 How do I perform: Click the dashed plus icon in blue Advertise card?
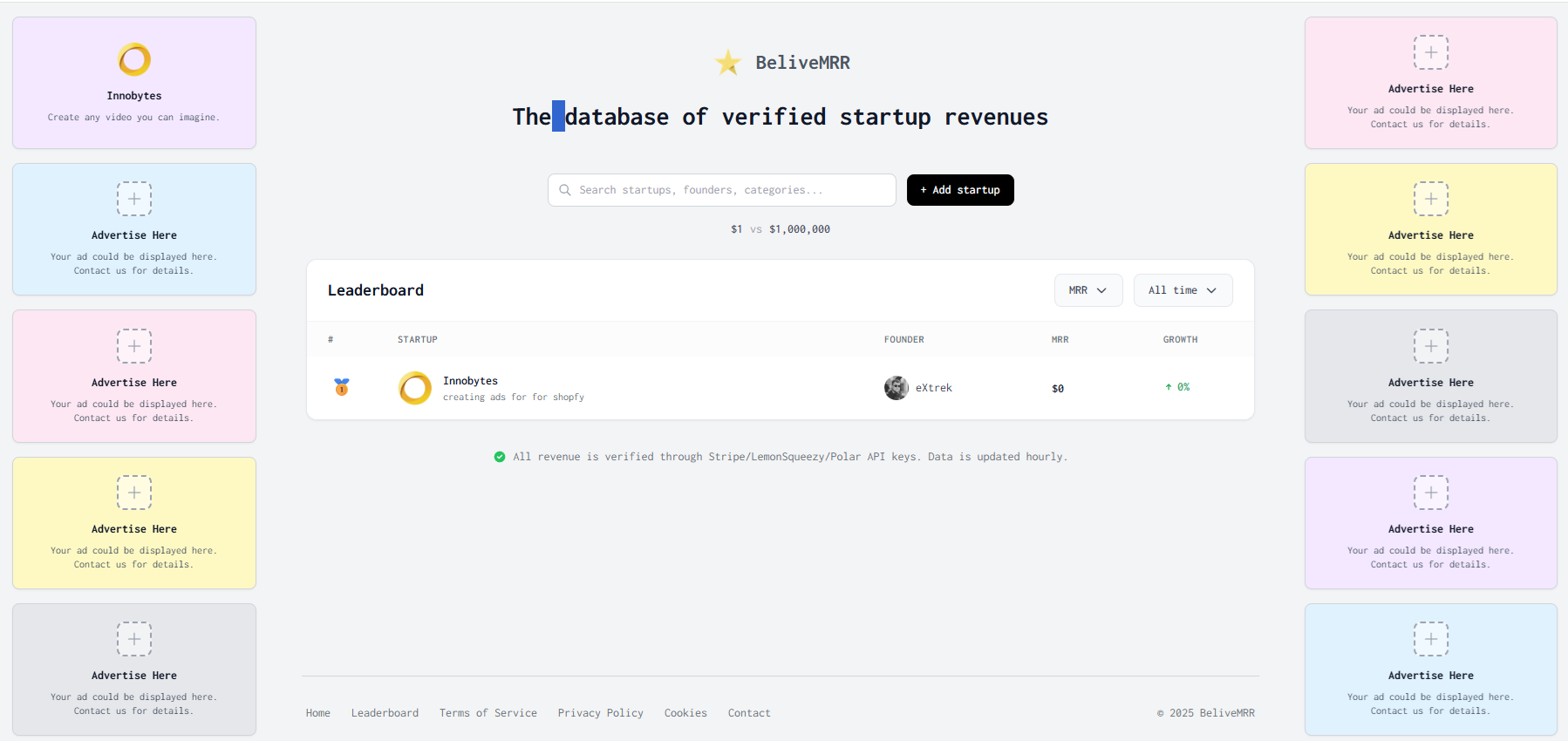133,199
